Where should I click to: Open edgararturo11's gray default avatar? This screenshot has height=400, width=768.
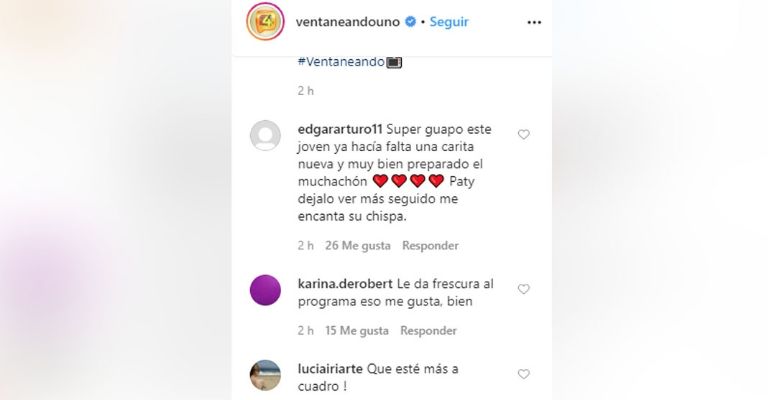tap(265, 136)
